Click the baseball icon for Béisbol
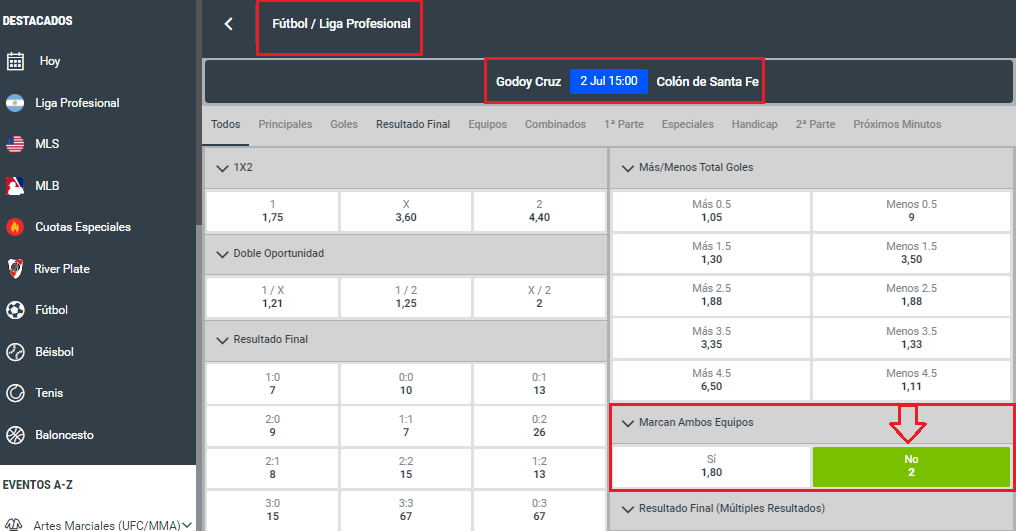 coord(15,352)
